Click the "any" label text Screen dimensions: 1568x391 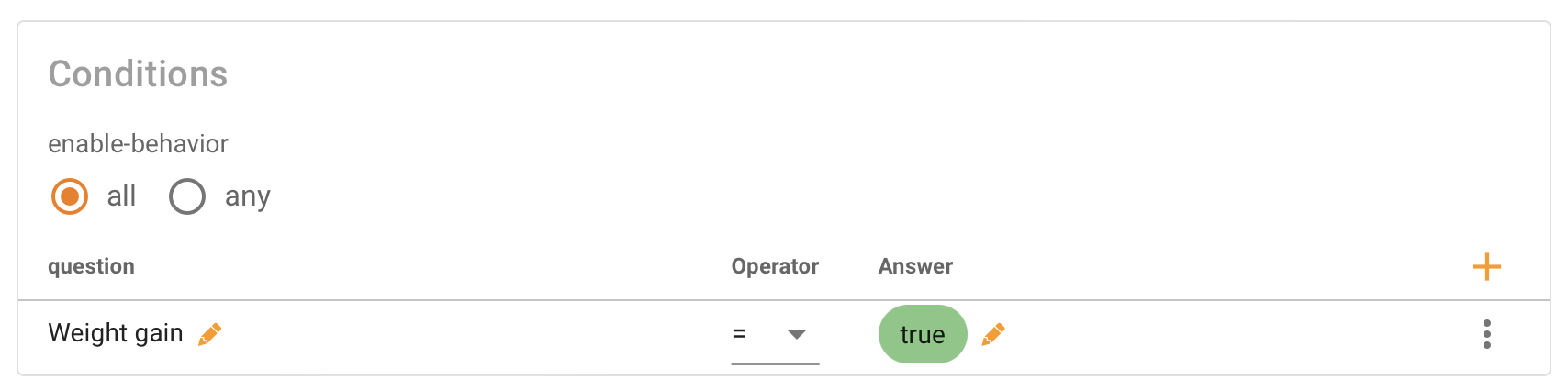(x=248, y=196)
